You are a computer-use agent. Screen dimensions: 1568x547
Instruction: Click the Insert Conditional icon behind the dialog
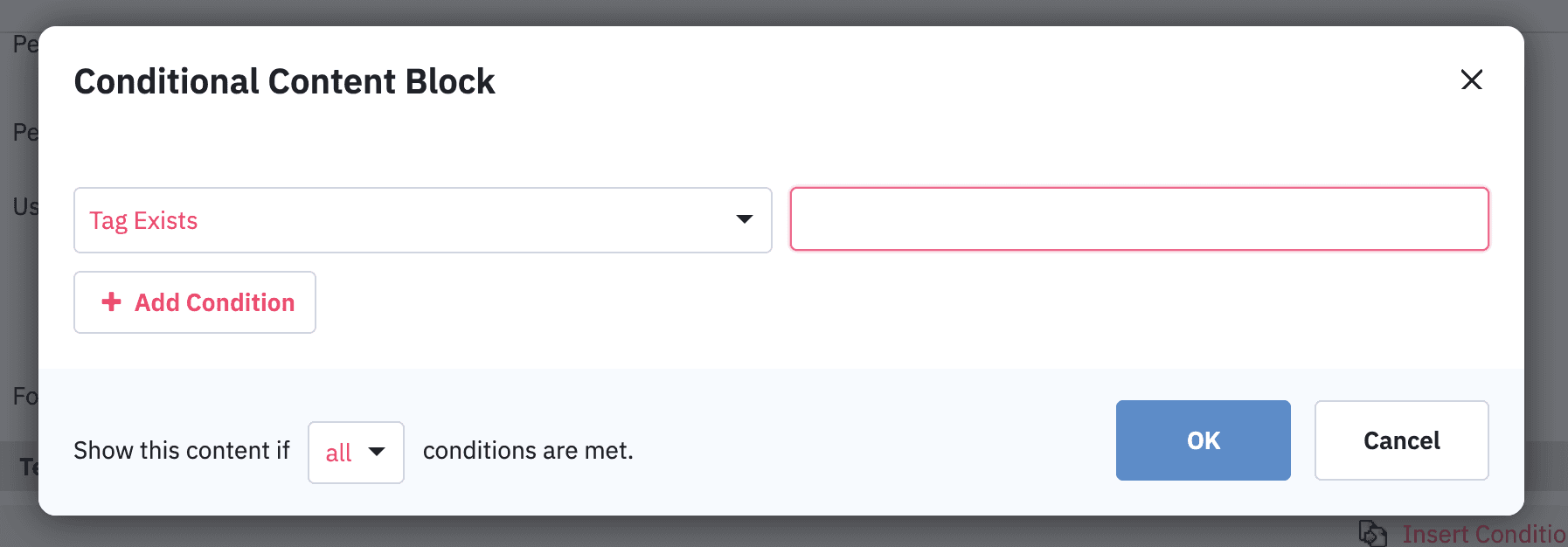(1372, 533)
